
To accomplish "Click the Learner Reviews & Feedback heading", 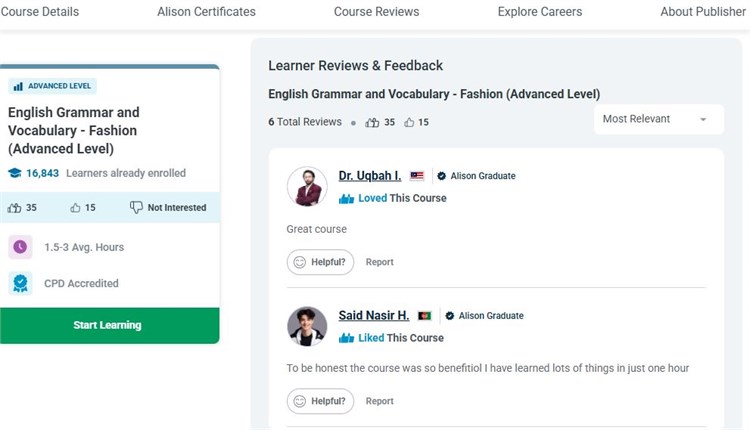I will click(355, 66).
